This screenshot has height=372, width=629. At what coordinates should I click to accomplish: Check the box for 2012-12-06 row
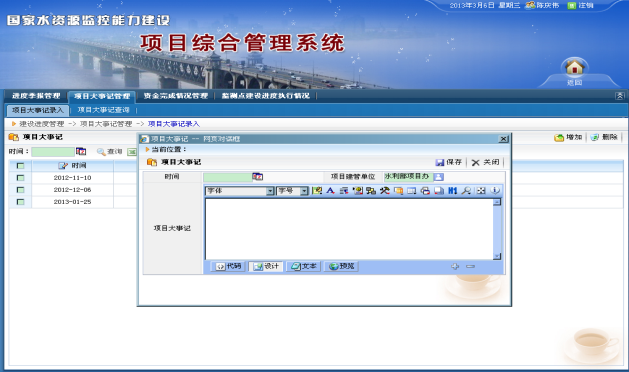click(x=20, y=189)
